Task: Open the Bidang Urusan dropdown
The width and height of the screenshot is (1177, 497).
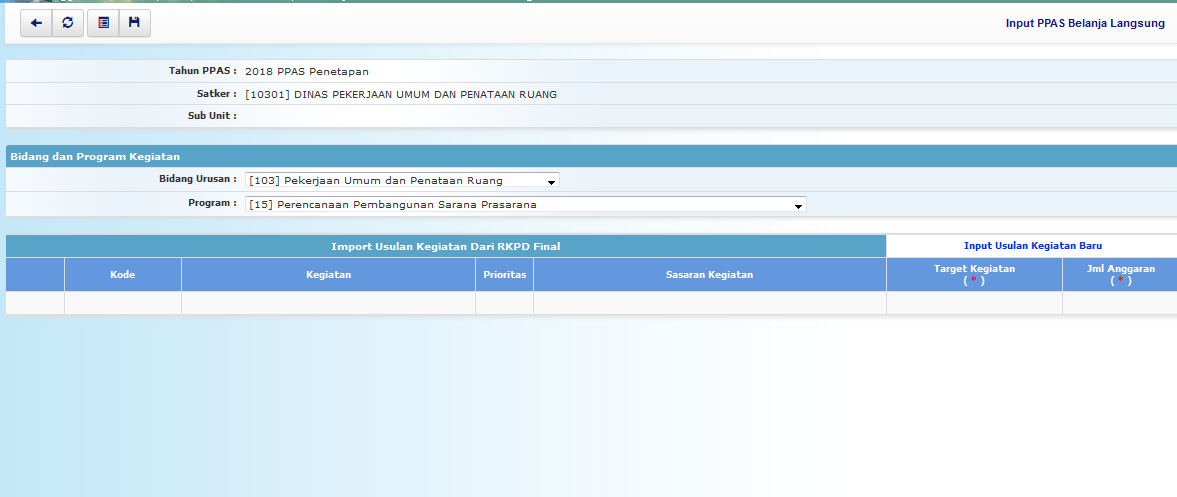Action: pos(401,180)
